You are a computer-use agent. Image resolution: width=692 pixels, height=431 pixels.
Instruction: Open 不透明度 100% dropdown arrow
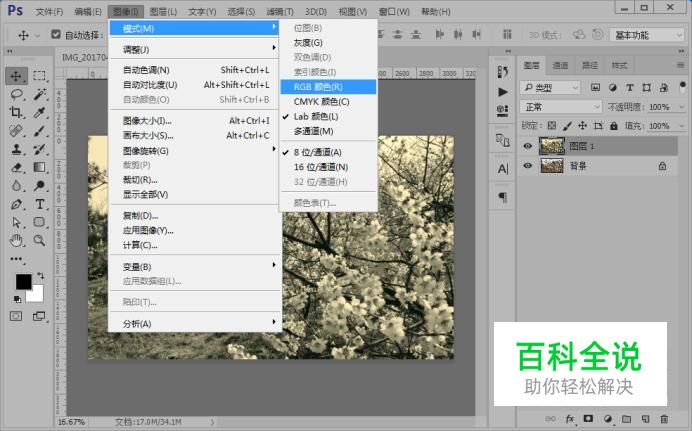[682, 107]
